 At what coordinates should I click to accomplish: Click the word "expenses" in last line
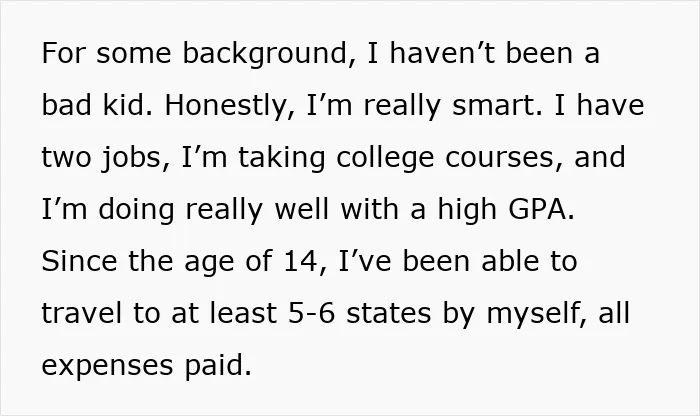click(x=107, y=366)
